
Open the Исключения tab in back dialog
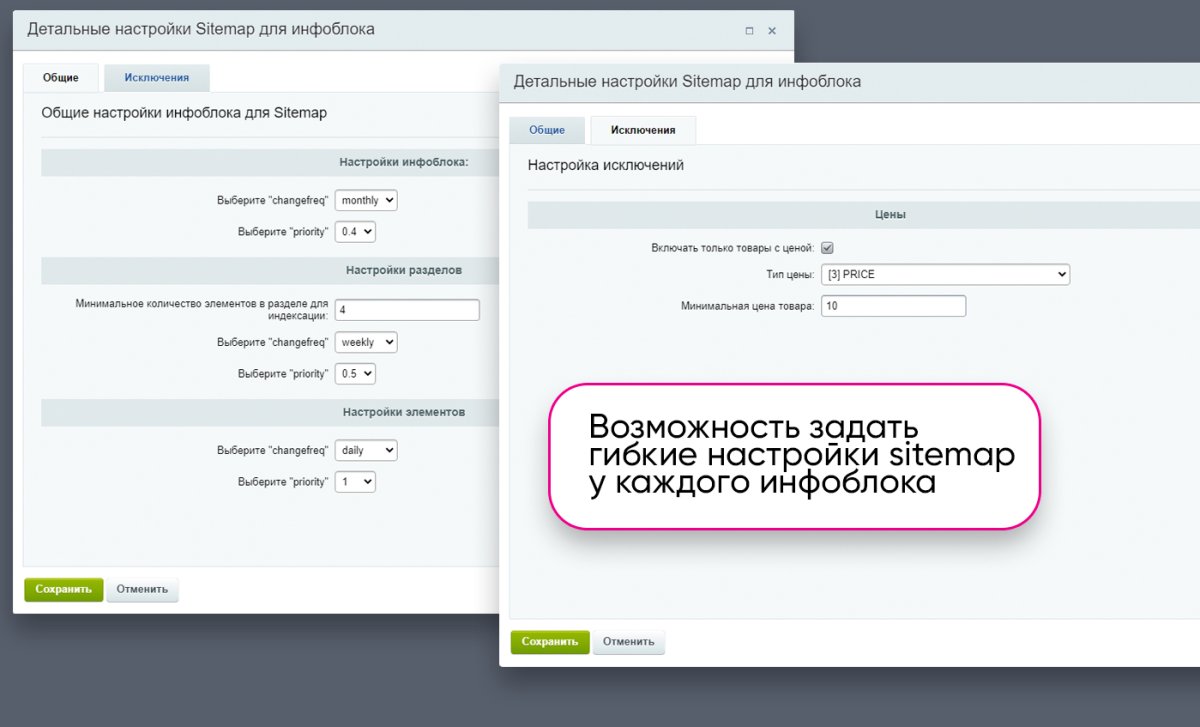tap(157, 78)
